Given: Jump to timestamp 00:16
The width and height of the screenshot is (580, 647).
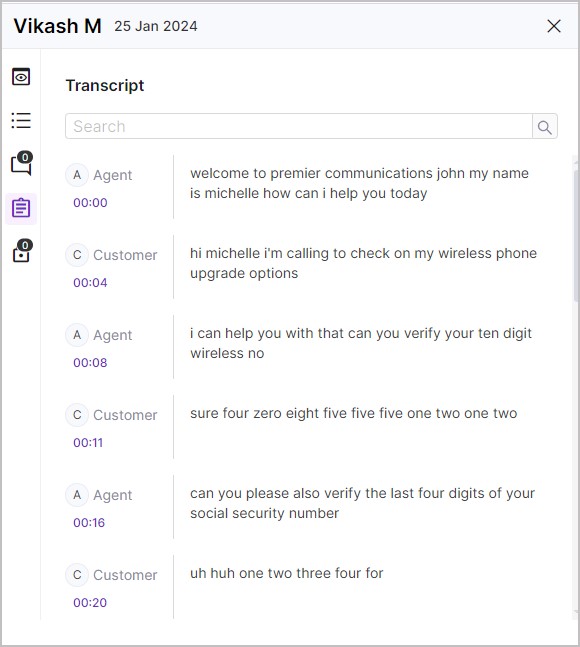Looking at the screenshot, I should tap(89, 523).
